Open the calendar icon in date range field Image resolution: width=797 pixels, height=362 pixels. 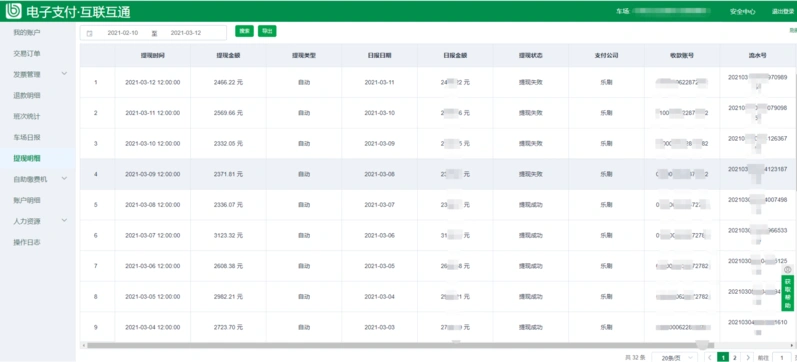click(90, 33)
